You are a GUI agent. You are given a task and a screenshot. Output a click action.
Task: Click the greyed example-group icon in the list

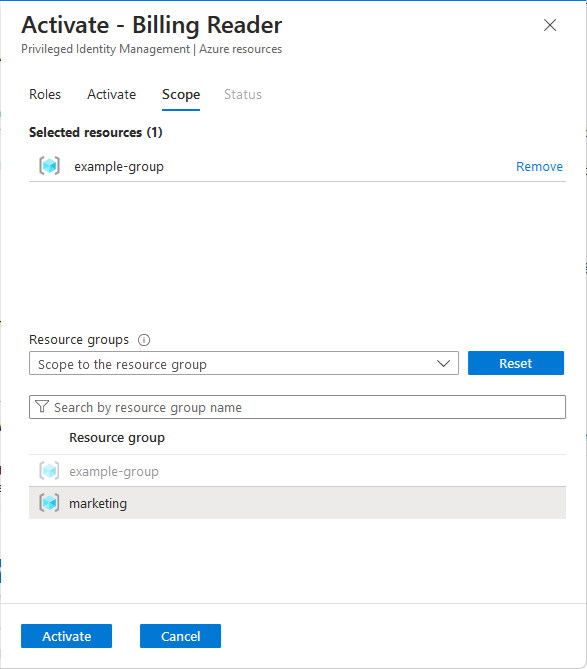(49, 471)
